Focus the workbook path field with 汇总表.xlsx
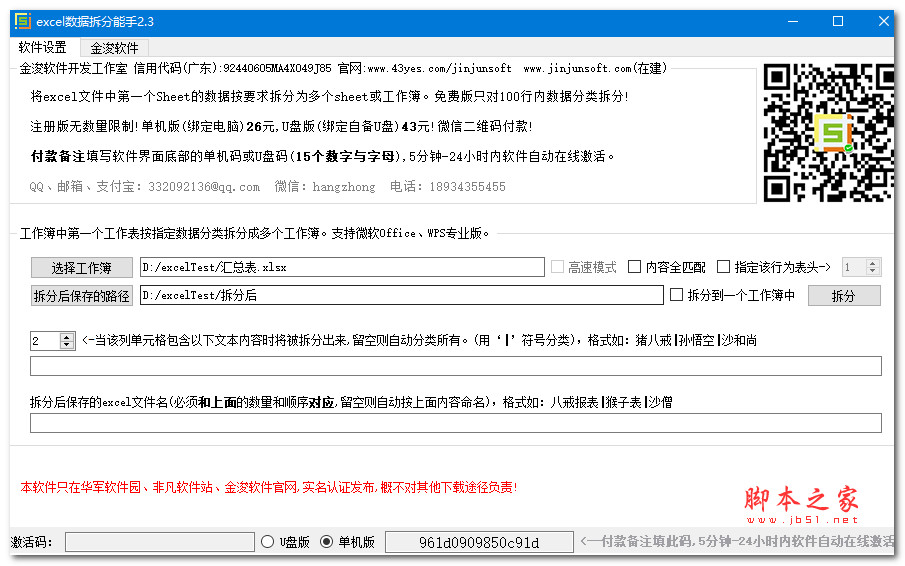Screen dimensions: 905x566 342,267
